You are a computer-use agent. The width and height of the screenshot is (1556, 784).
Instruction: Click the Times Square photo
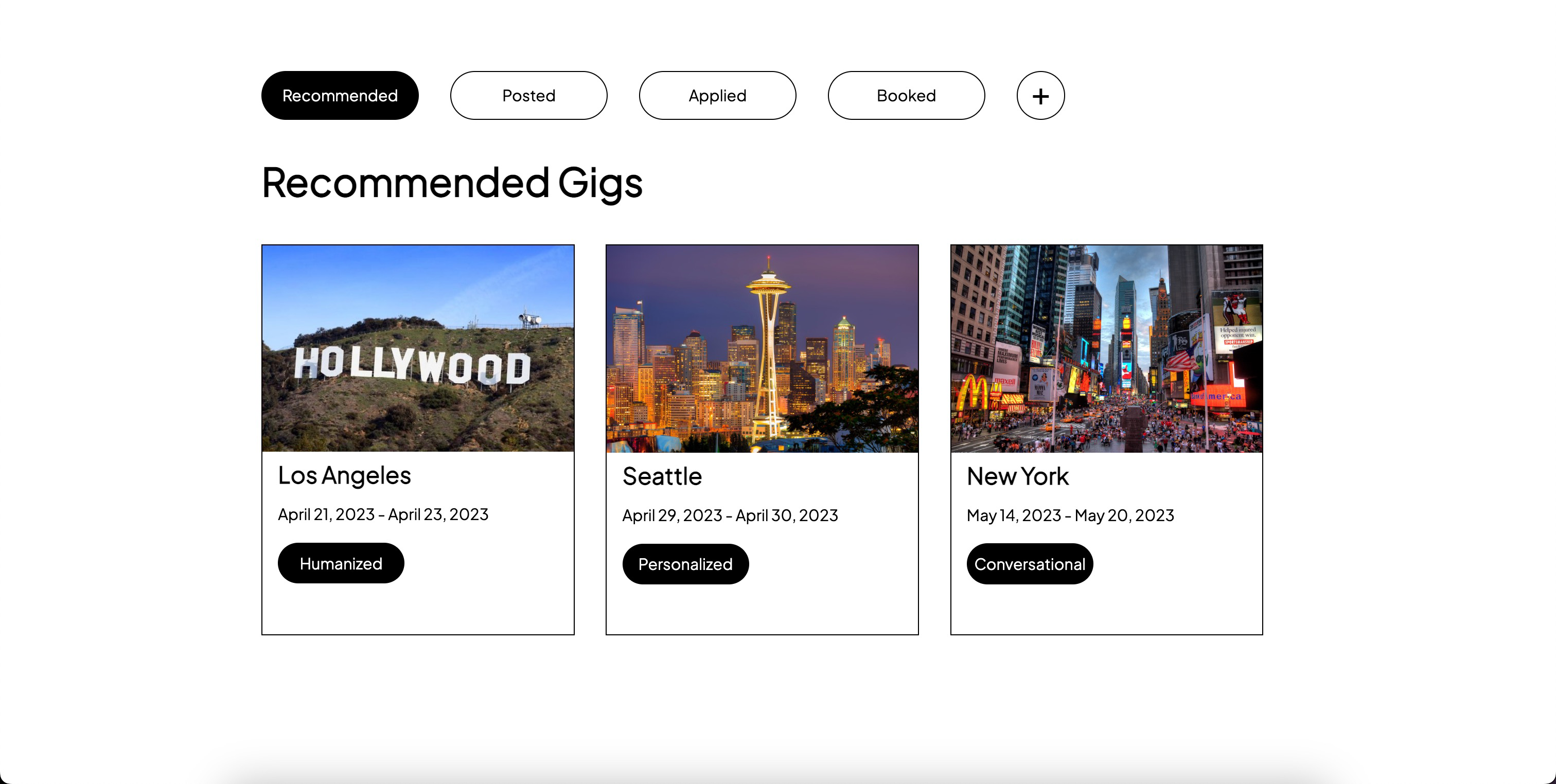tap(1106, 348)
